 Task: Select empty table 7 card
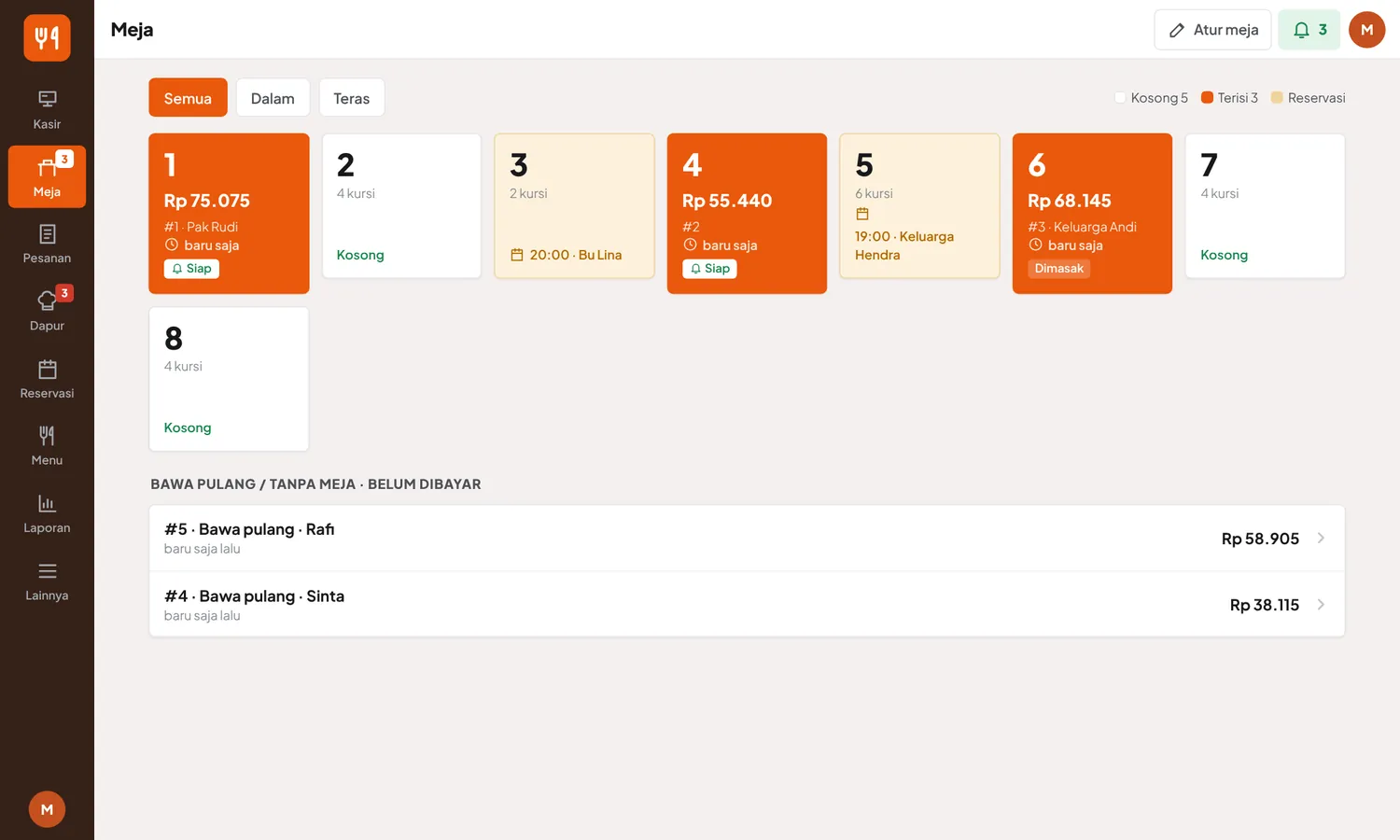click(1265, 206)
